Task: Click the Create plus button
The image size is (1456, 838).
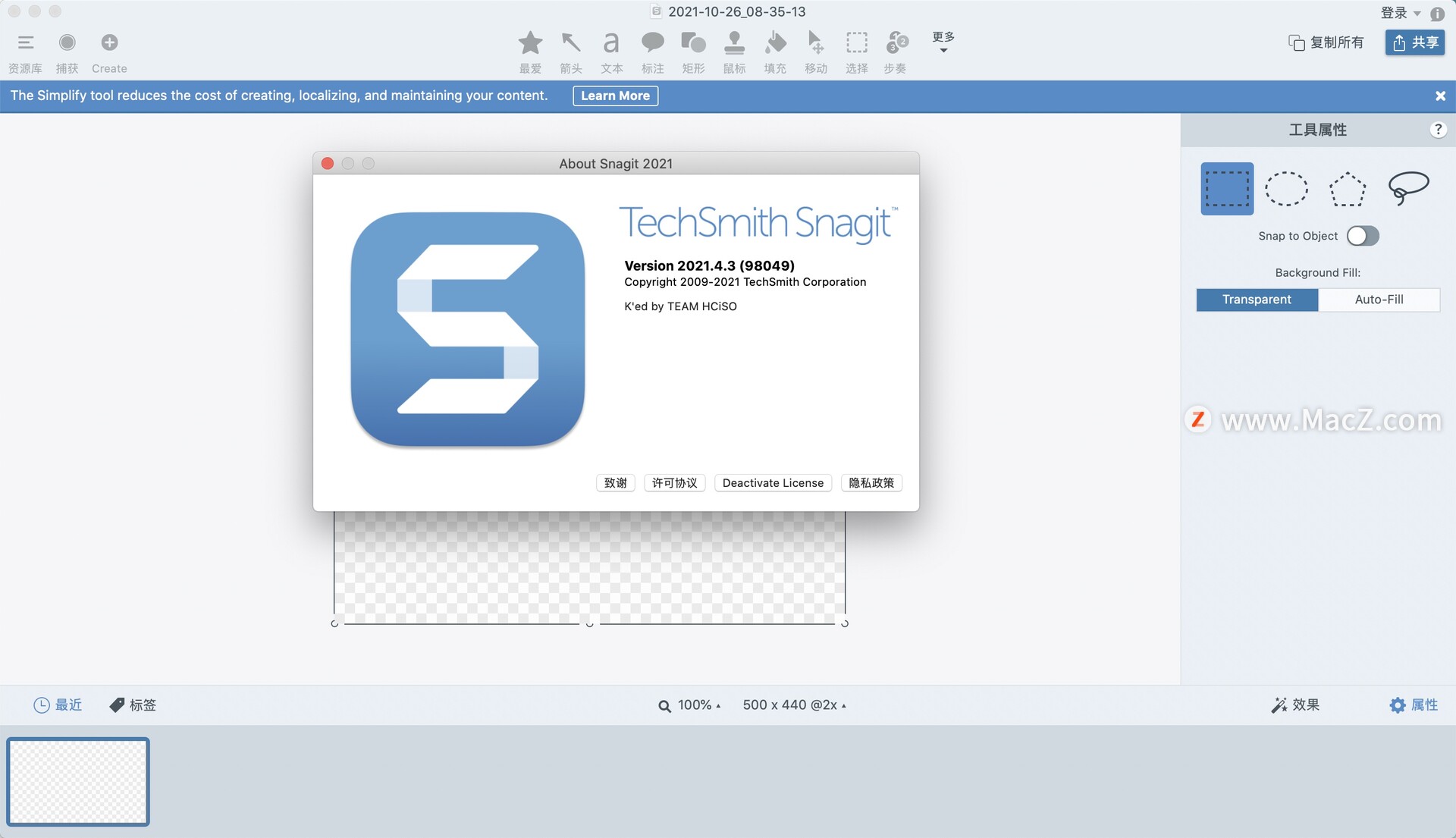Action: click(x=109, y=52)
